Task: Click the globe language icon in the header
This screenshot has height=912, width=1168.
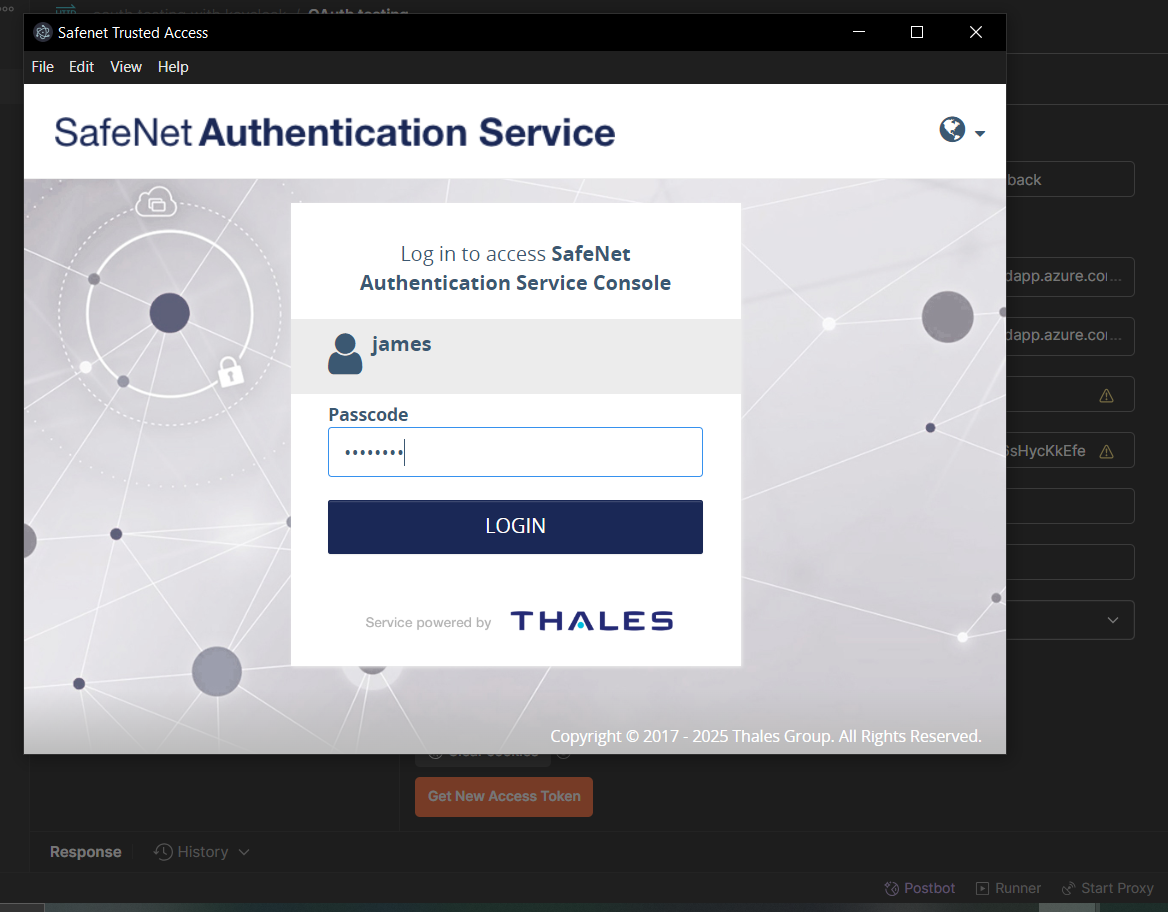Action: pos(951,129)
